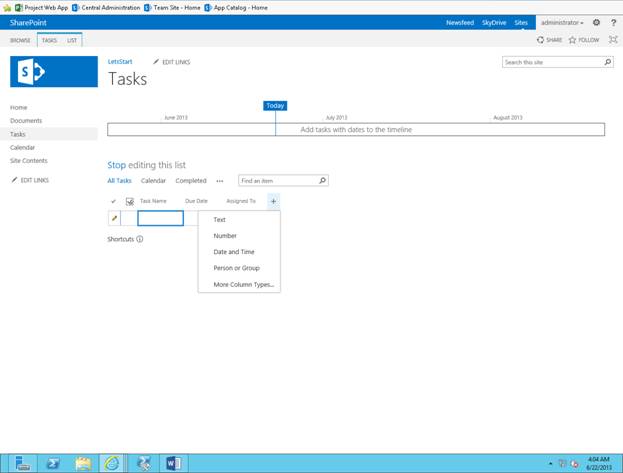623x473 pixels.
Task: Click the Today timeline marker
Action: [275, 106]
